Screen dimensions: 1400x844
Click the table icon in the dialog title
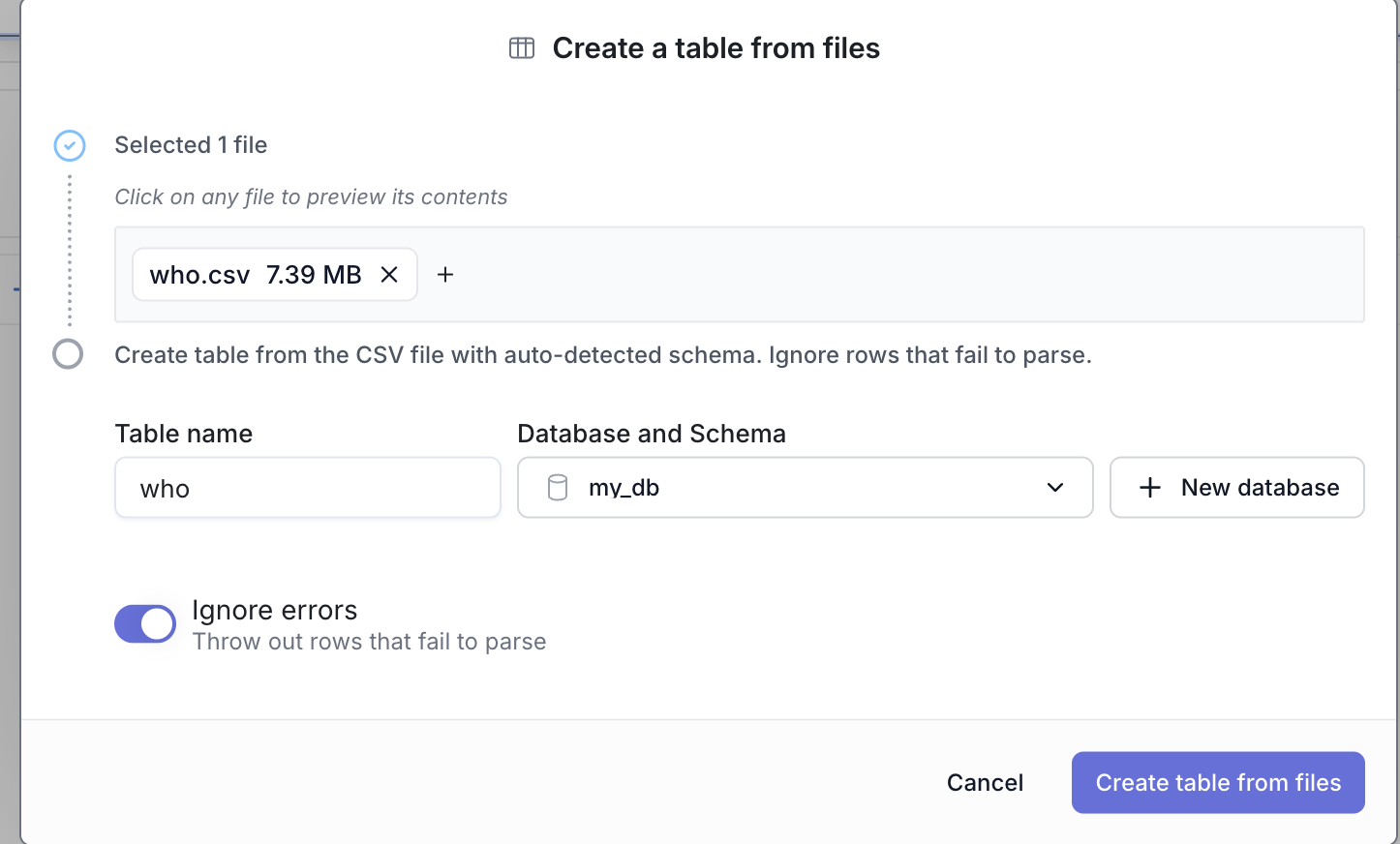pos(522,48)
